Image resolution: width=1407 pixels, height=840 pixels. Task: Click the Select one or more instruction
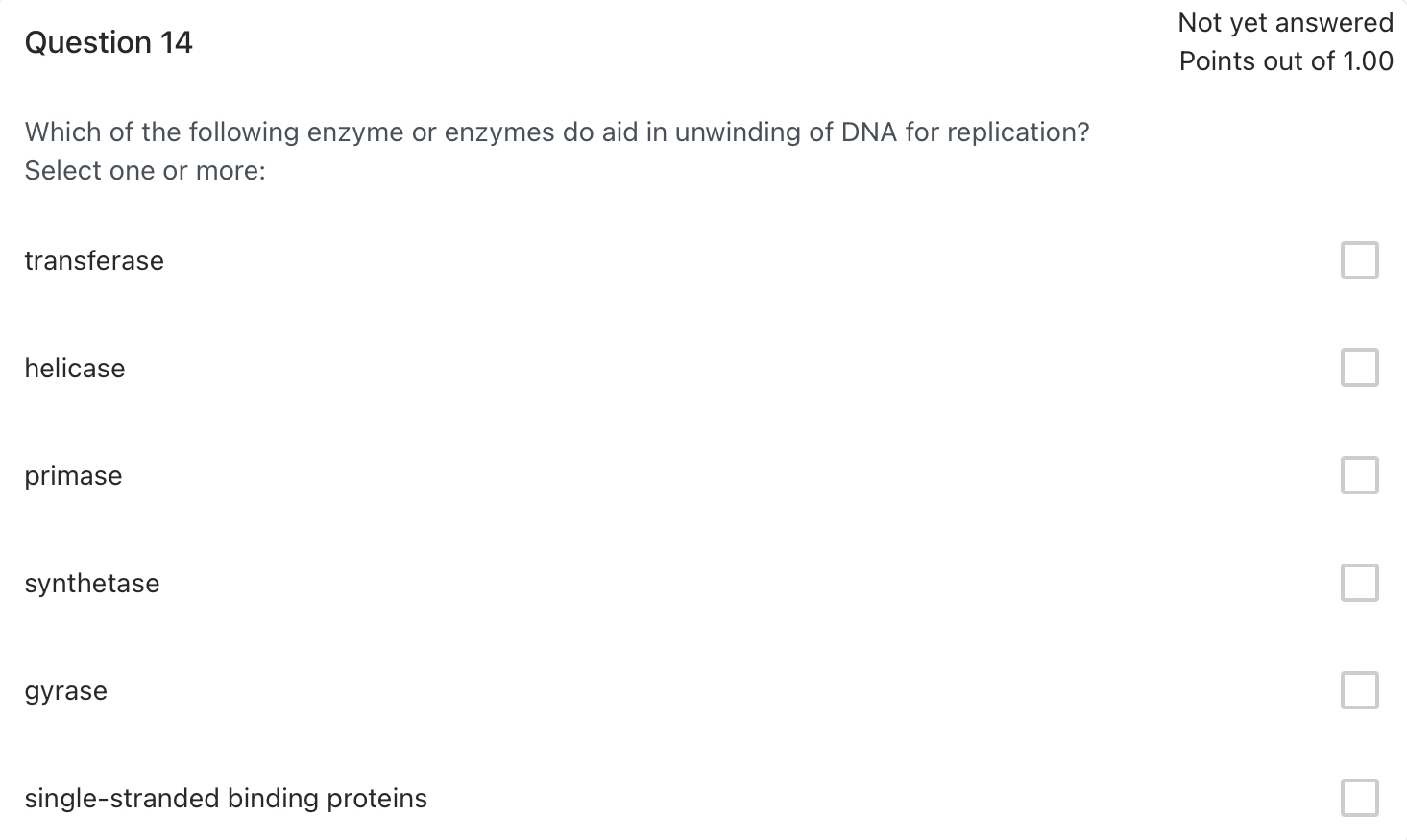144,170
